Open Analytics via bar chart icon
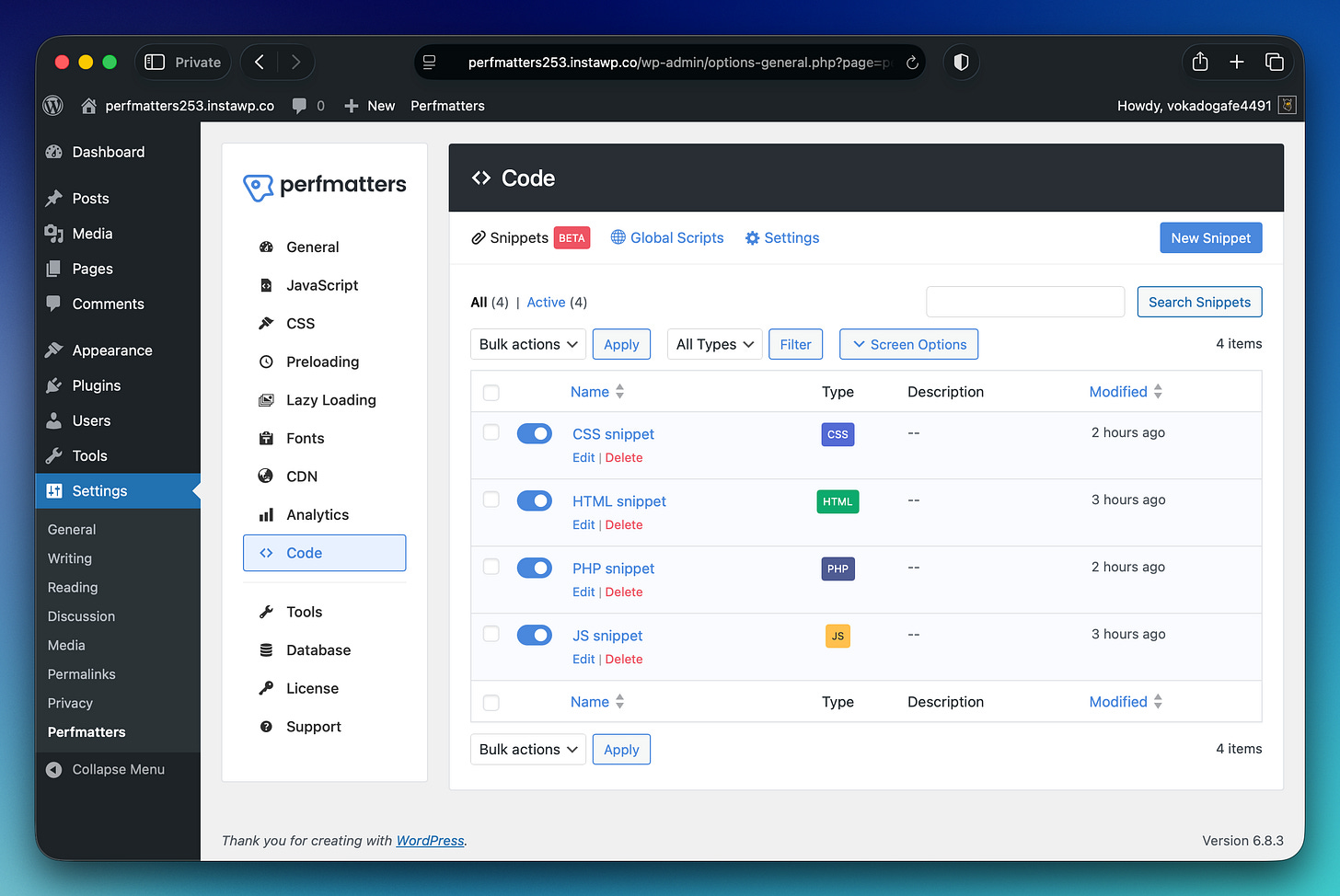 (267, 514)
